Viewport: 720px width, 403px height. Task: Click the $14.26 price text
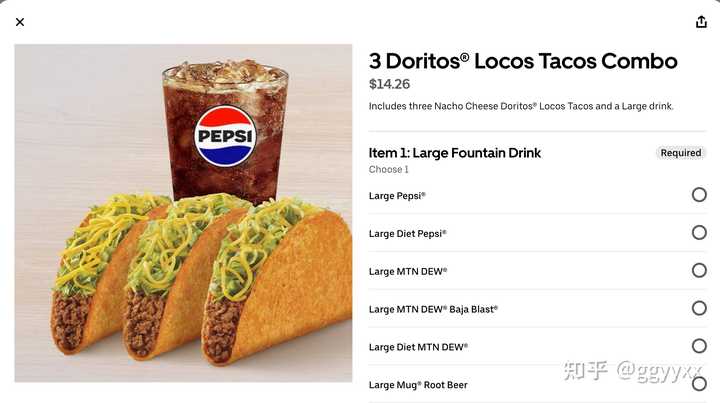click(x=389, y=84)
